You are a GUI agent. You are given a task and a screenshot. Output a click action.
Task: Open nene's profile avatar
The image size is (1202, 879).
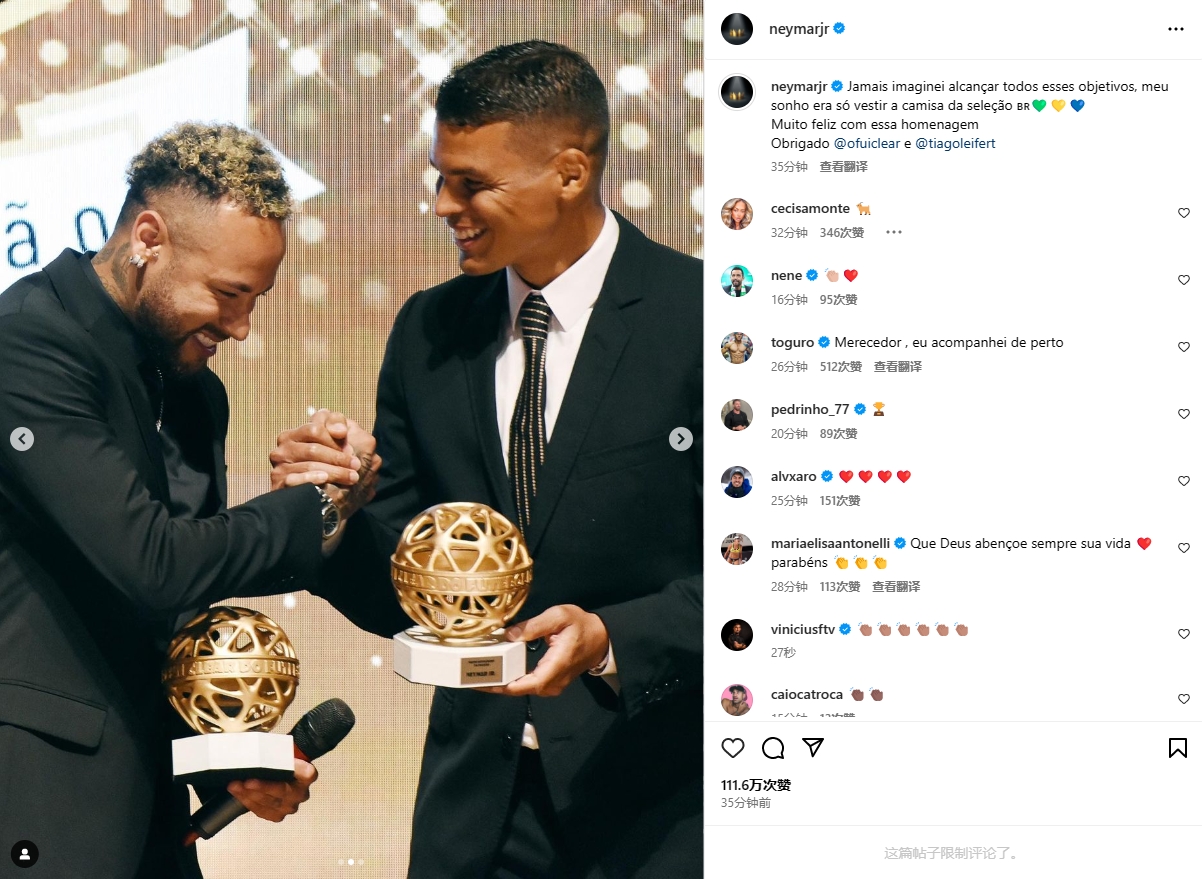[x=737, y=281]
